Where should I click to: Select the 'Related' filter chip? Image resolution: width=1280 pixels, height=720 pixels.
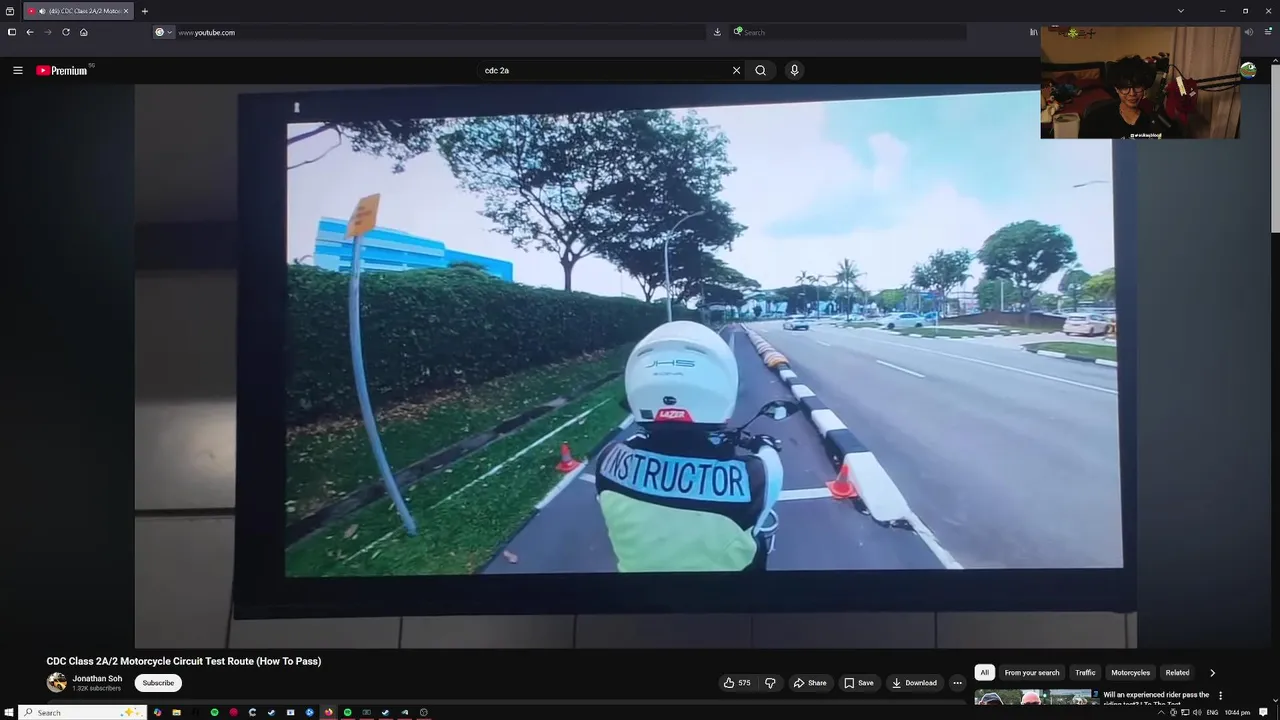click(x=1177, y=673)
